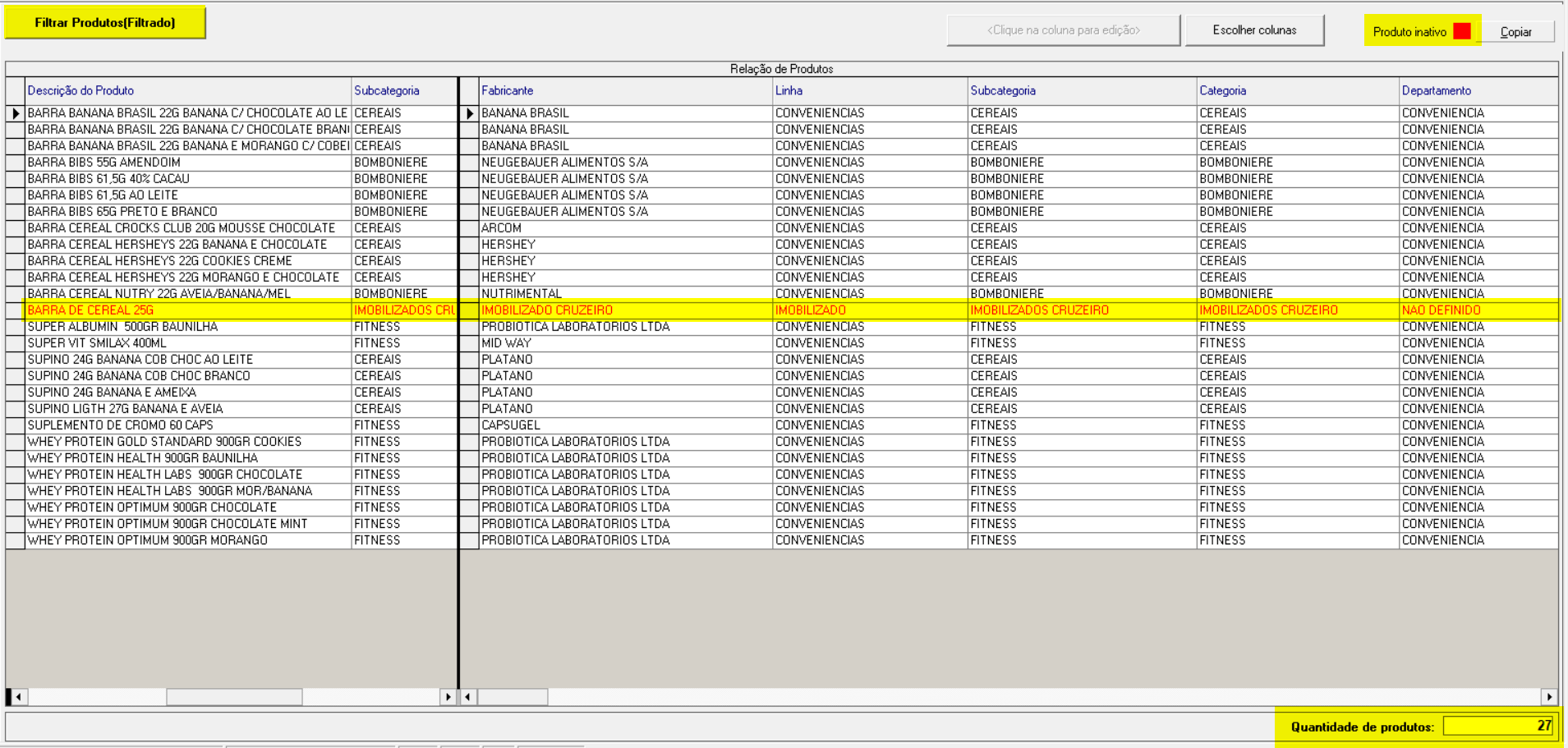Sort by Descrição do Produto column header
1568x748 pixels.
tap(80, 91)
